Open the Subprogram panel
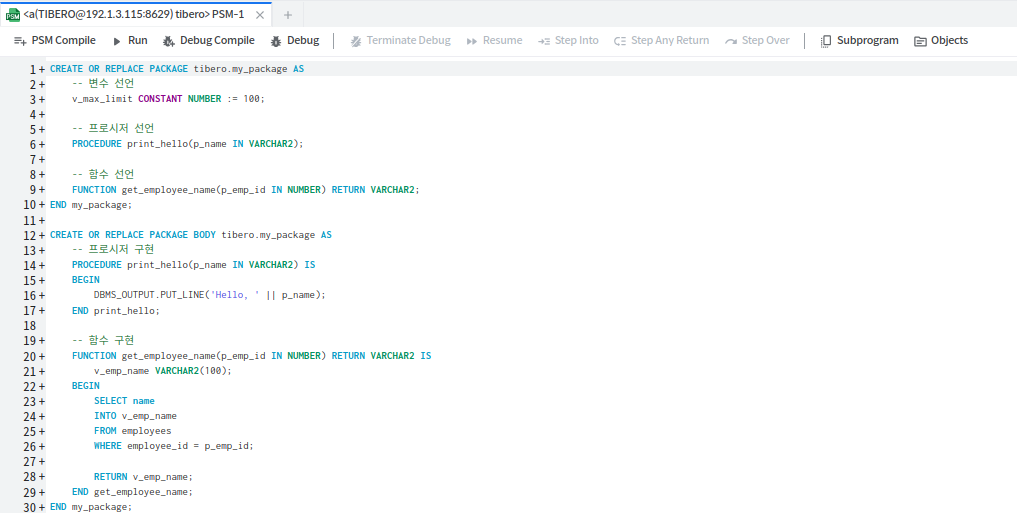 tap(859, 41)
